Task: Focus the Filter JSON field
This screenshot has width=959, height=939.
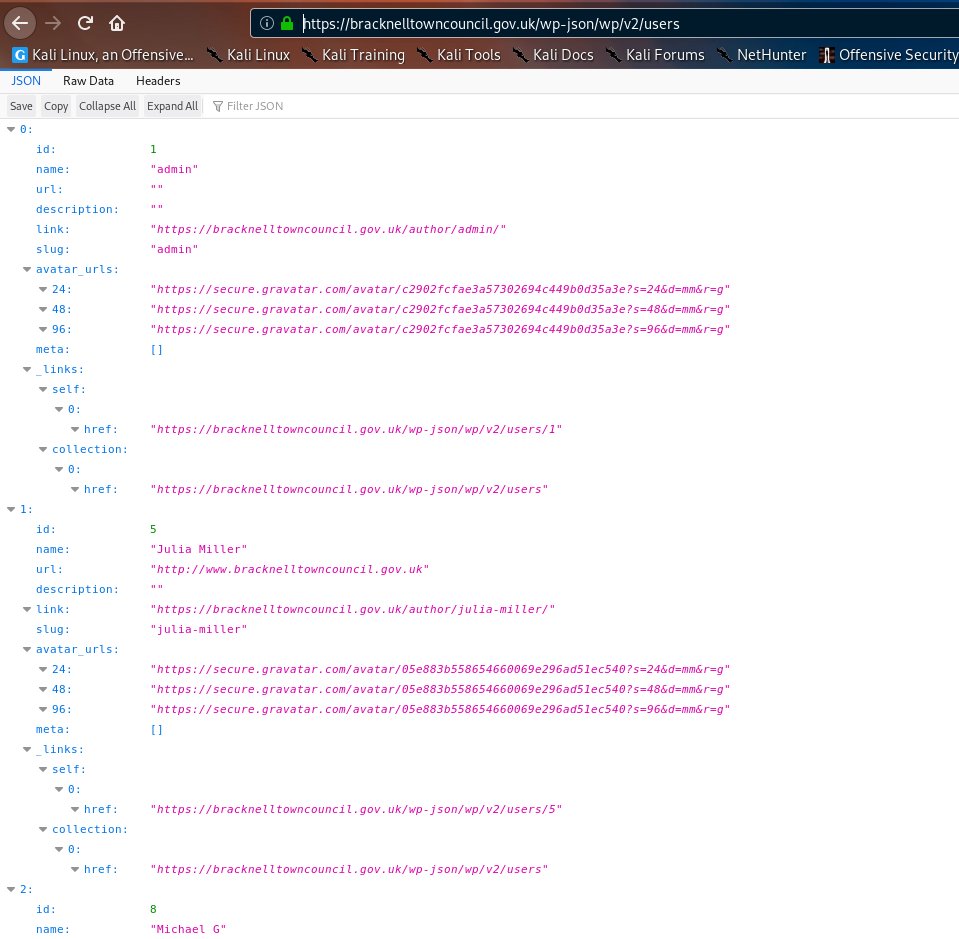Action: pyautogui.click(x=255, y=106)
